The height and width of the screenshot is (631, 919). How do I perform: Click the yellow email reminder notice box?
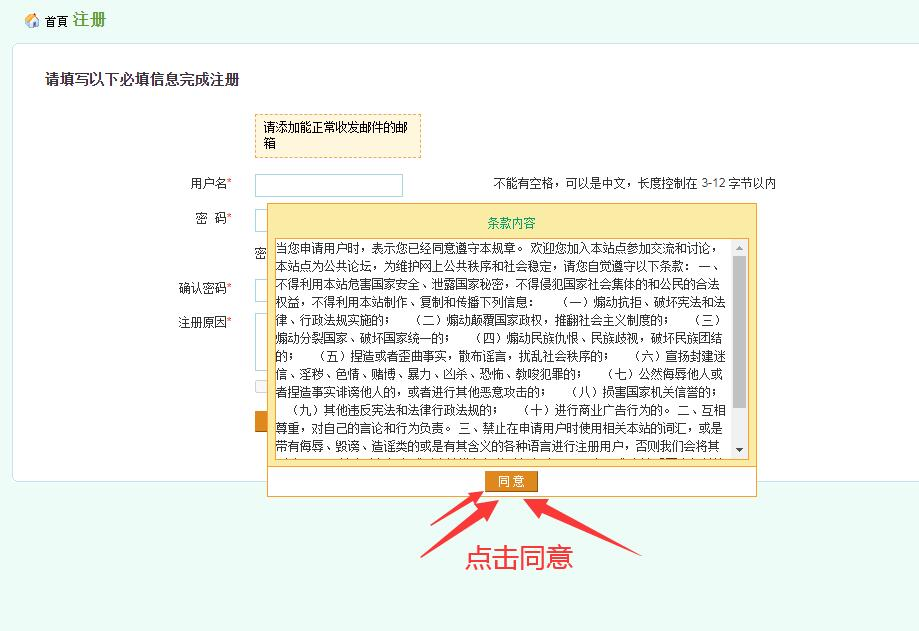pyautogui.click(x=337, y=135)
